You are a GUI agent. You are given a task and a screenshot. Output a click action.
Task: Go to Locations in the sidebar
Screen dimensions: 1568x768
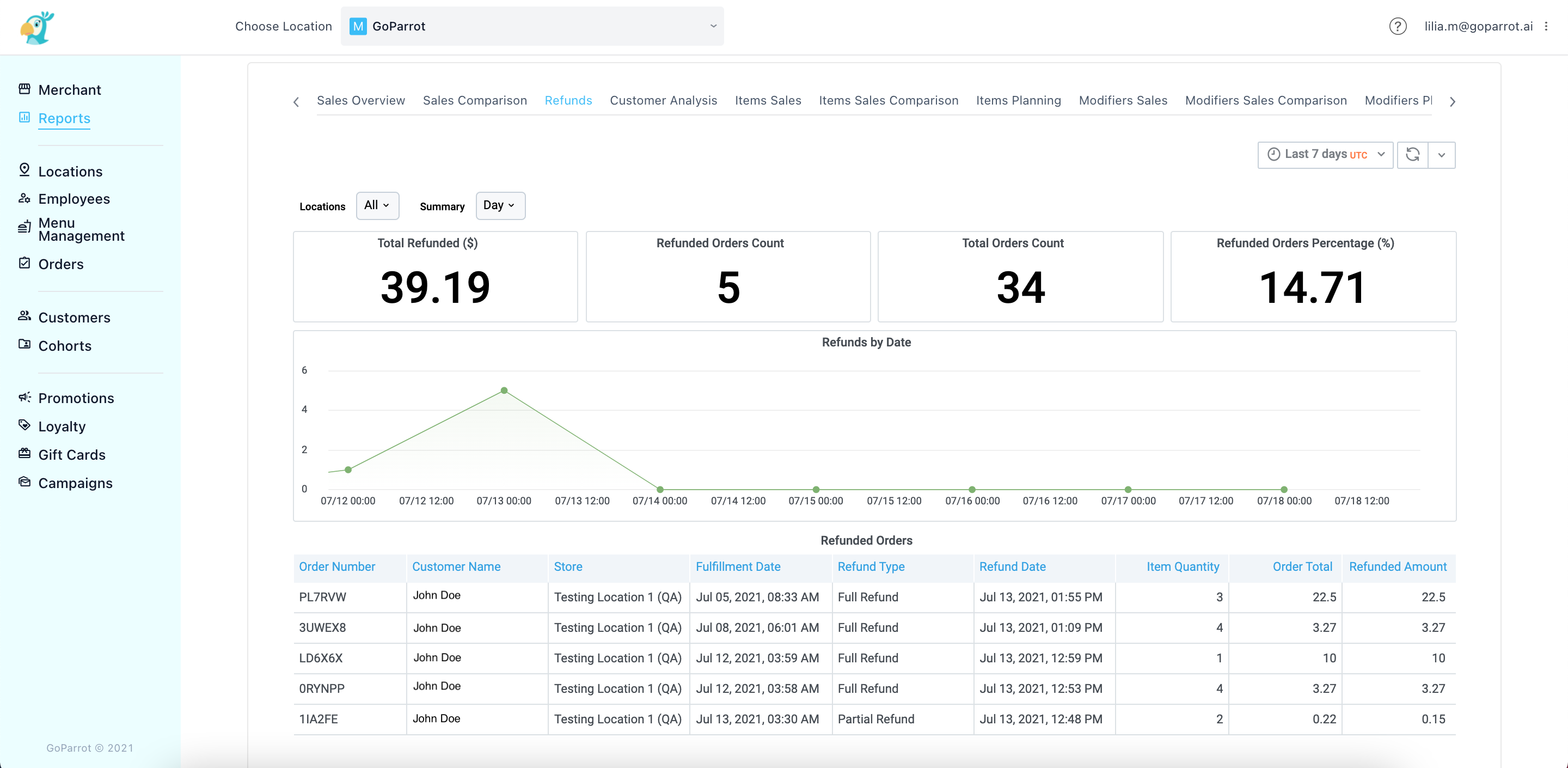click(70, 171)
